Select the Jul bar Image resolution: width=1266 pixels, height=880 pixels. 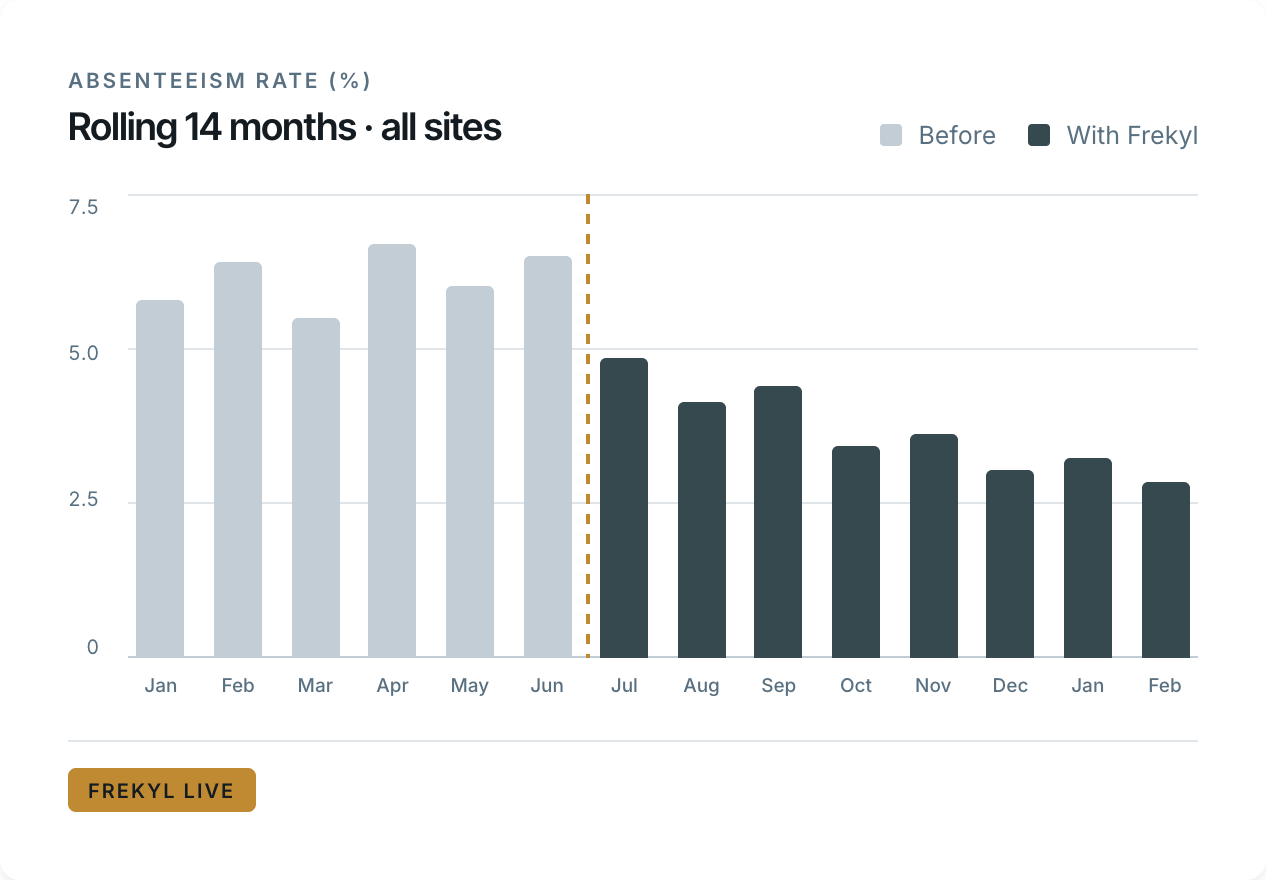pos(624,508)
